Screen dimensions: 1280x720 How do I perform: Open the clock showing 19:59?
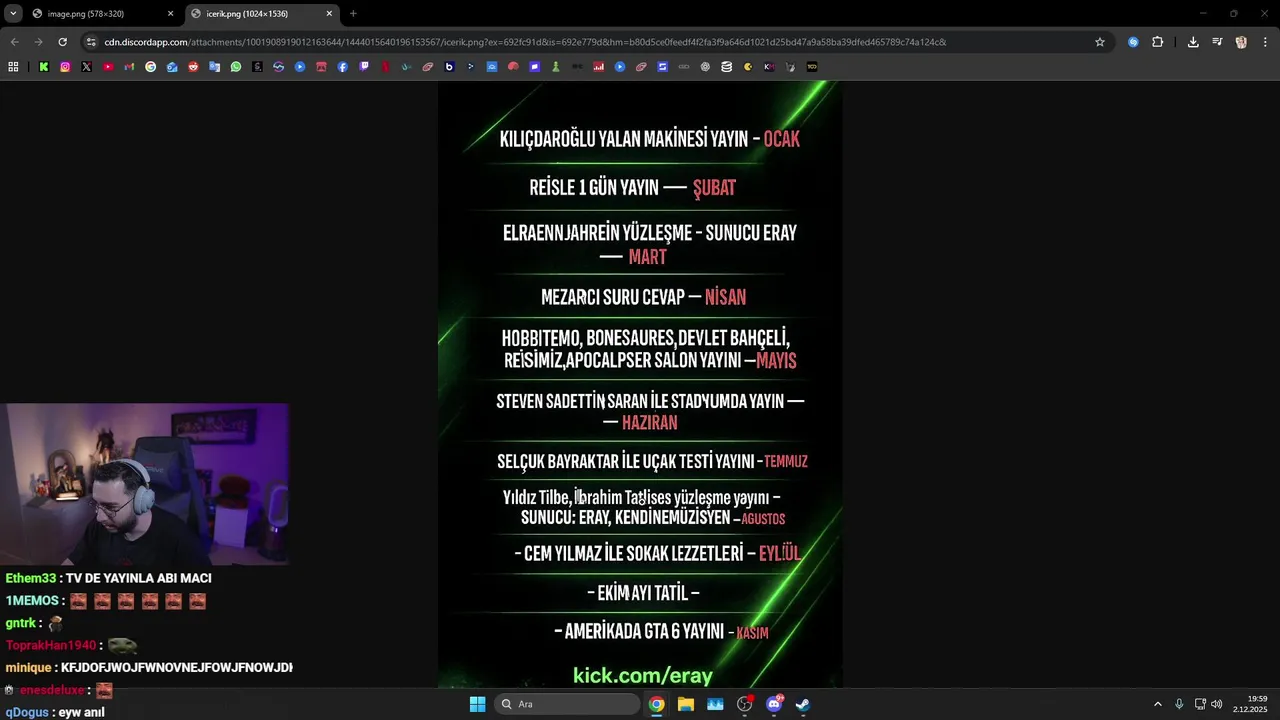1250,704
